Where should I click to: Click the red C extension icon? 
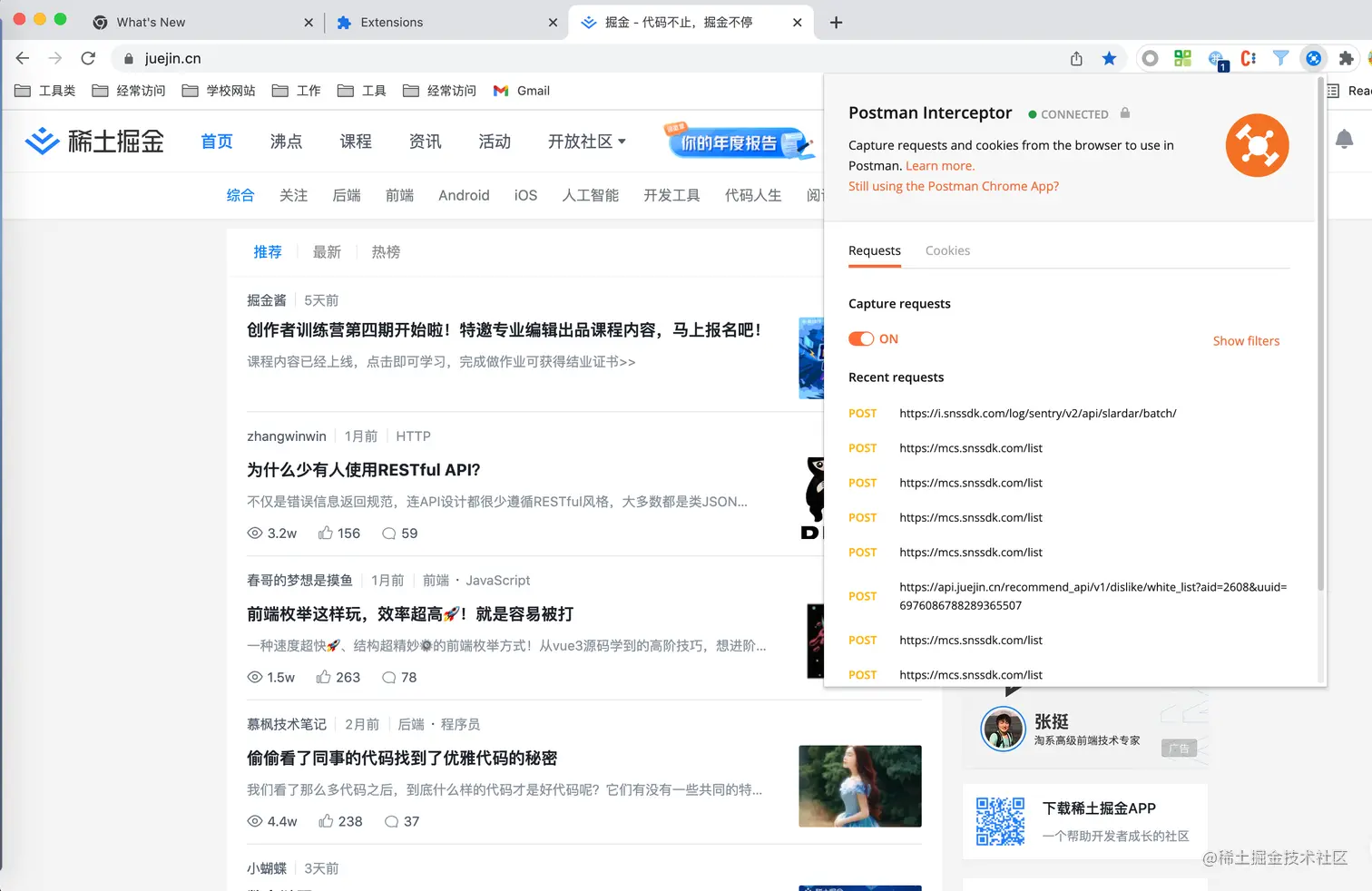1249,58
